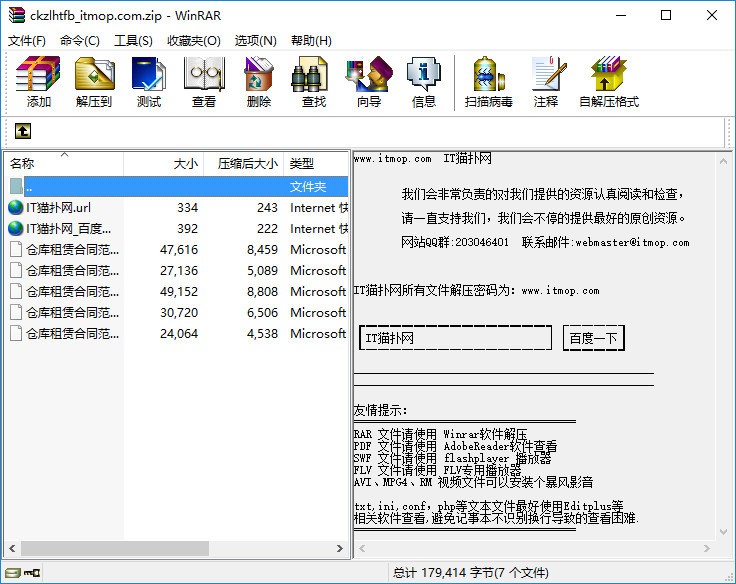The width and height of the screenshot is (736, 584).
Task: Click the drive icon in status bar
Action: (13, 573)
